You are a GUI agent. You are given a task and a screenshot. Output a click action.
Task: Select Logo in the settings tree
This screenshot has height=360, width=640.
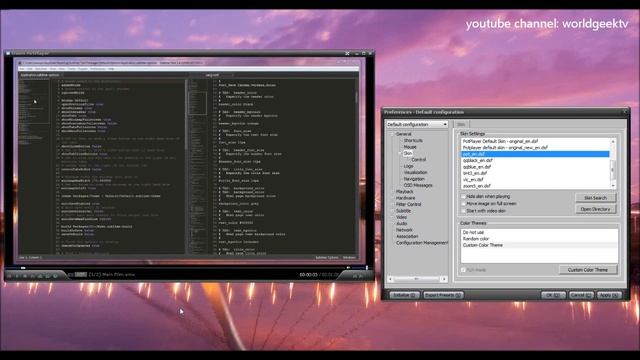point(408,166)
